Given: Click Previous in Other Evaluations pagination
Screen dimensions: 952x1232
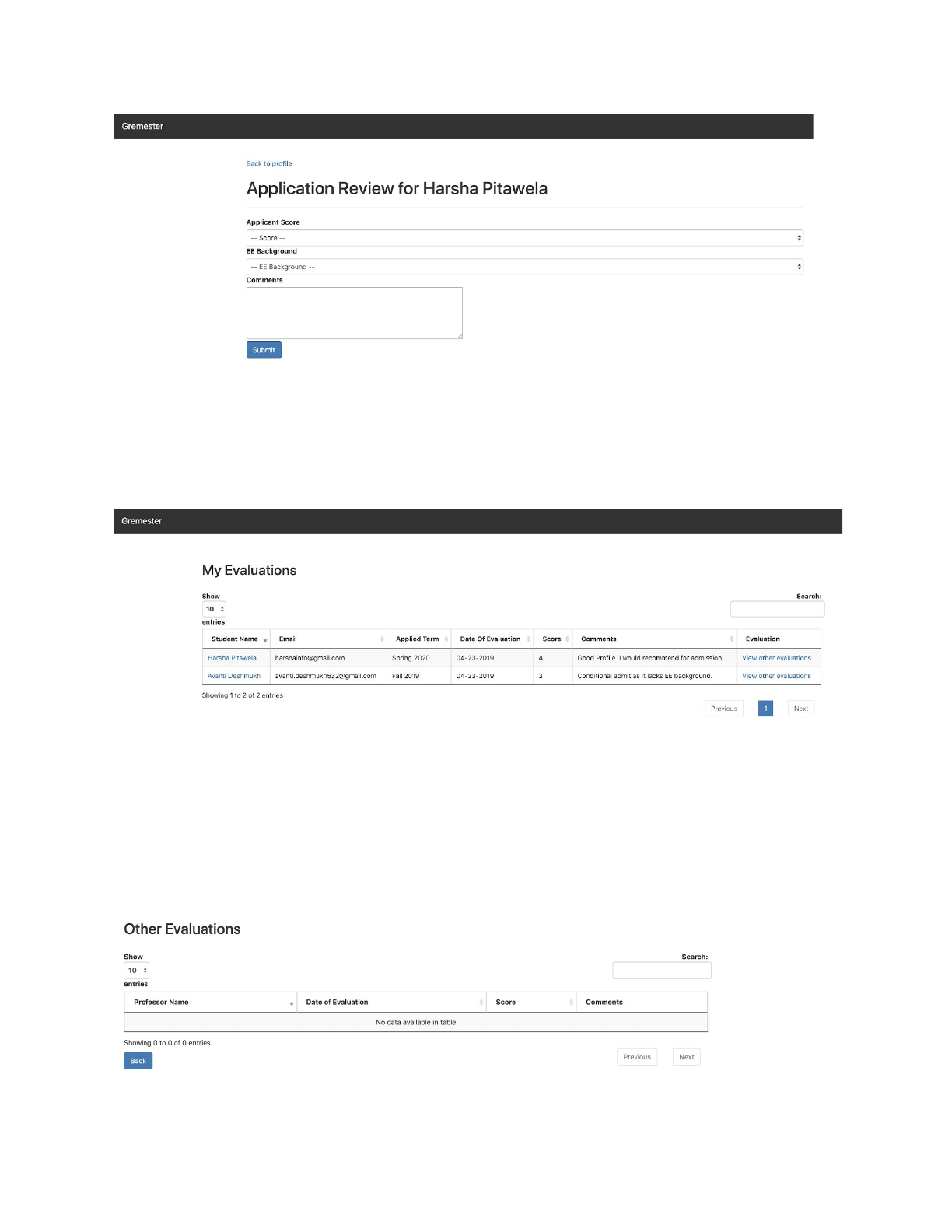Looking at the screenshot, I should pos(637,1057).
